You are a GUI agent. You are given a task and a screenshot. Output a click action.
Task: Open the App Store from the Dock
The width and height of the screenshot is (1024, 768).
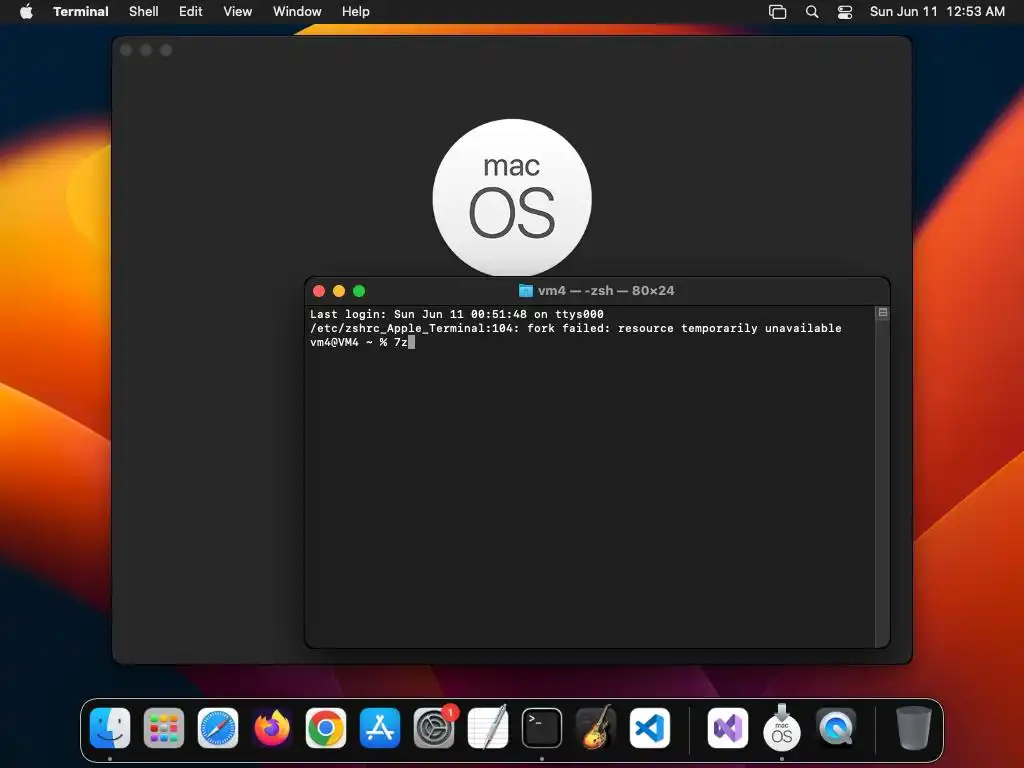pyautogui.click(x=380, y=728)
